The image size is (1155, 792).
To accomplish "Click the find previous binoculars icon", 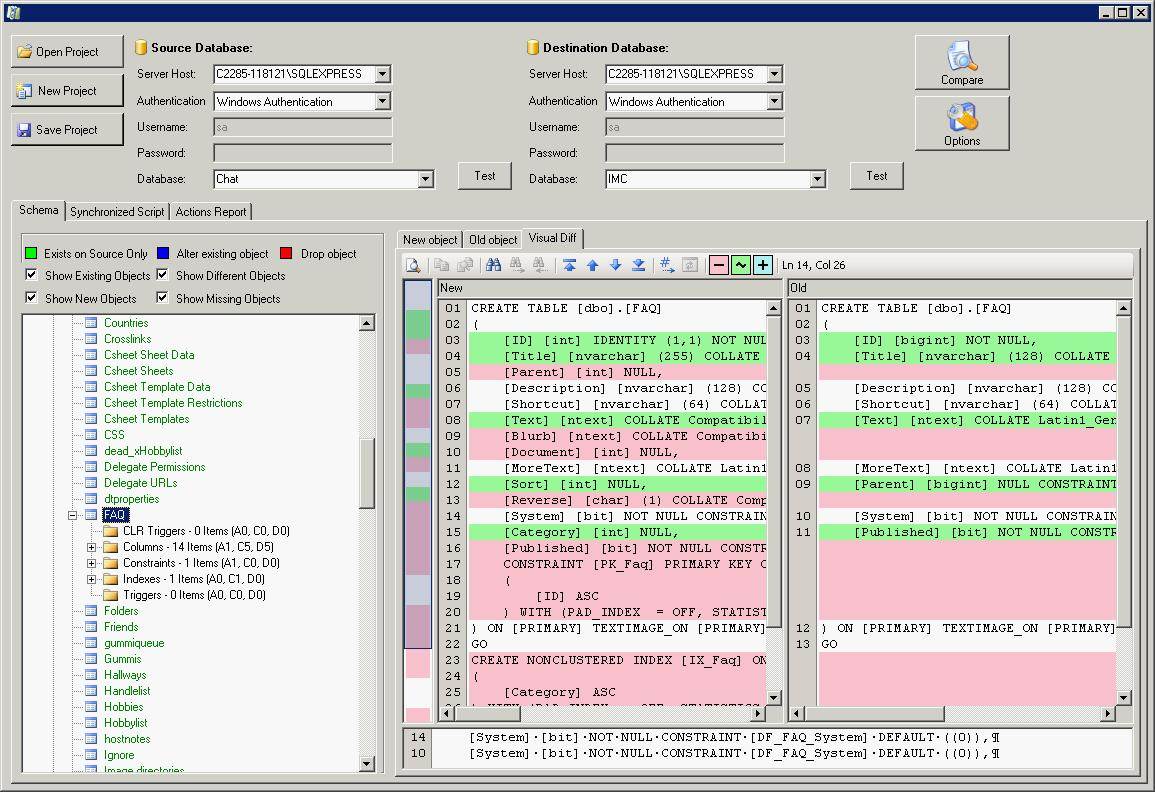I will (540, 265).
